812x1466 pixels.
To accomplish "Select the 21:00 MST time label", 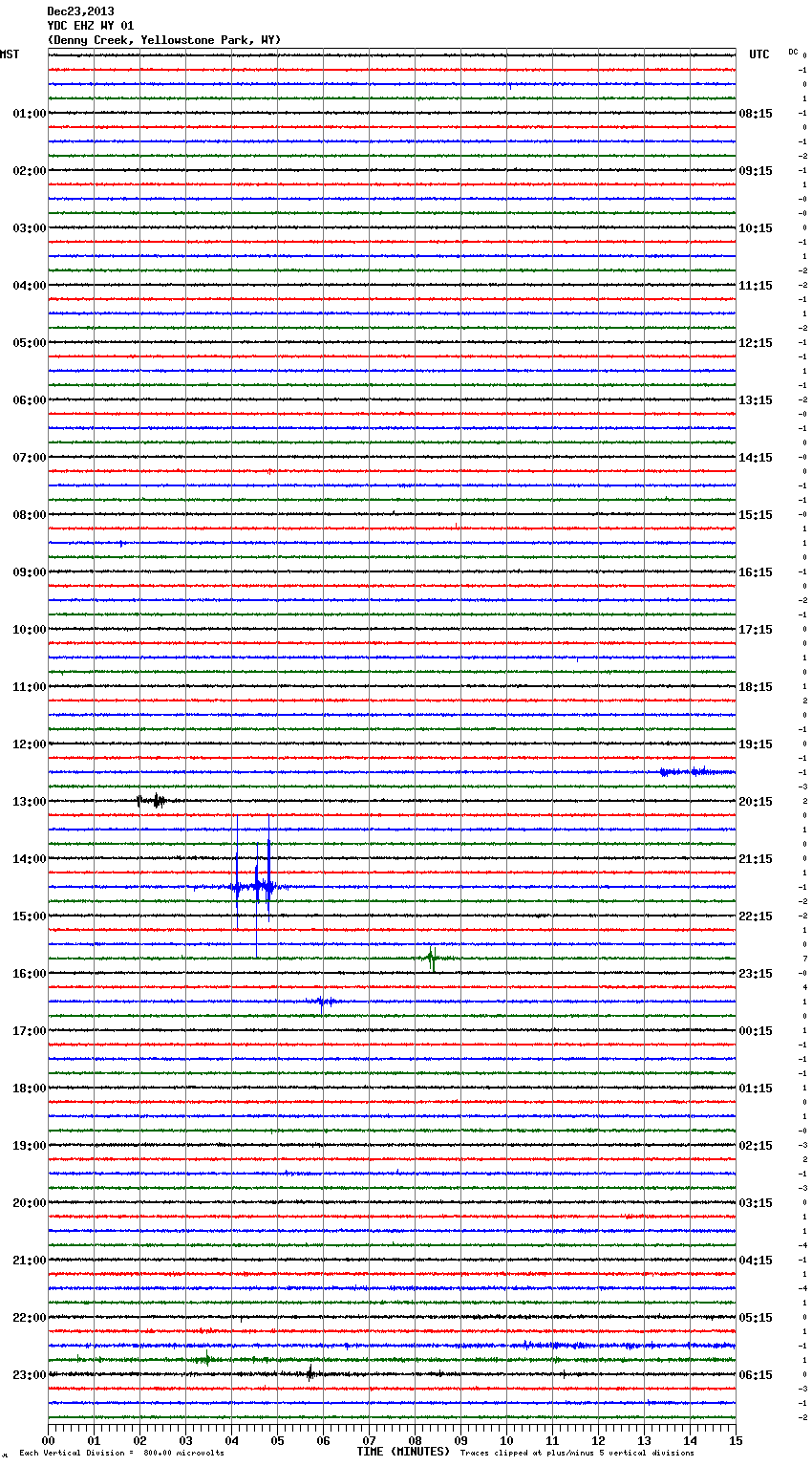I will tap(29, 1261).
